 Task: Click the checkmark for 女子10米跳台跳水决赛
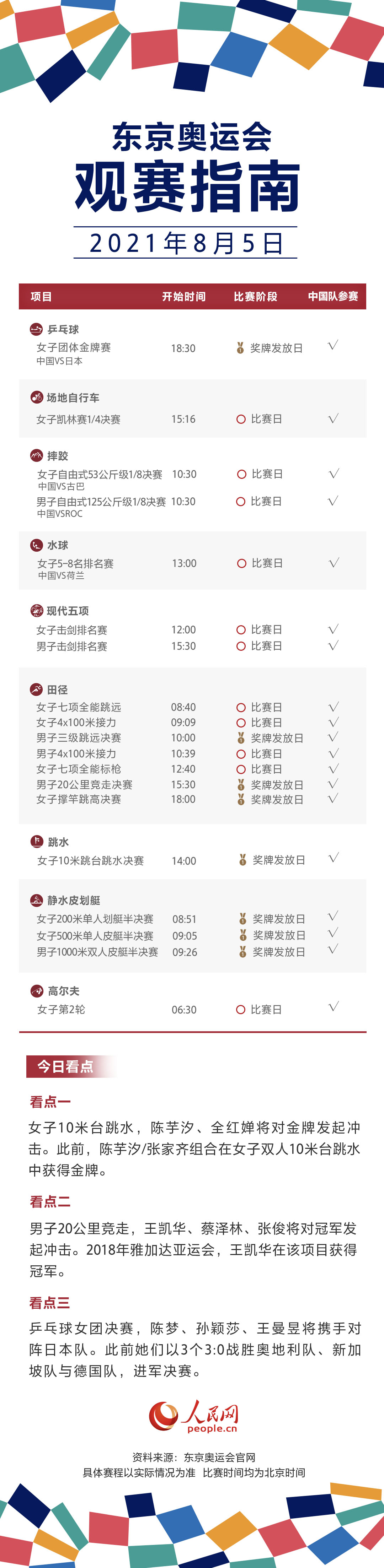coord(334,858)
